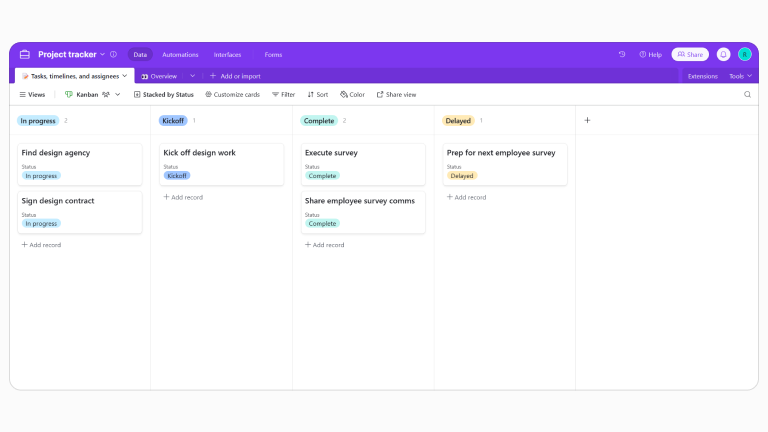Open the Sign design contract card

pyautogui.click(x=80, y=212)
